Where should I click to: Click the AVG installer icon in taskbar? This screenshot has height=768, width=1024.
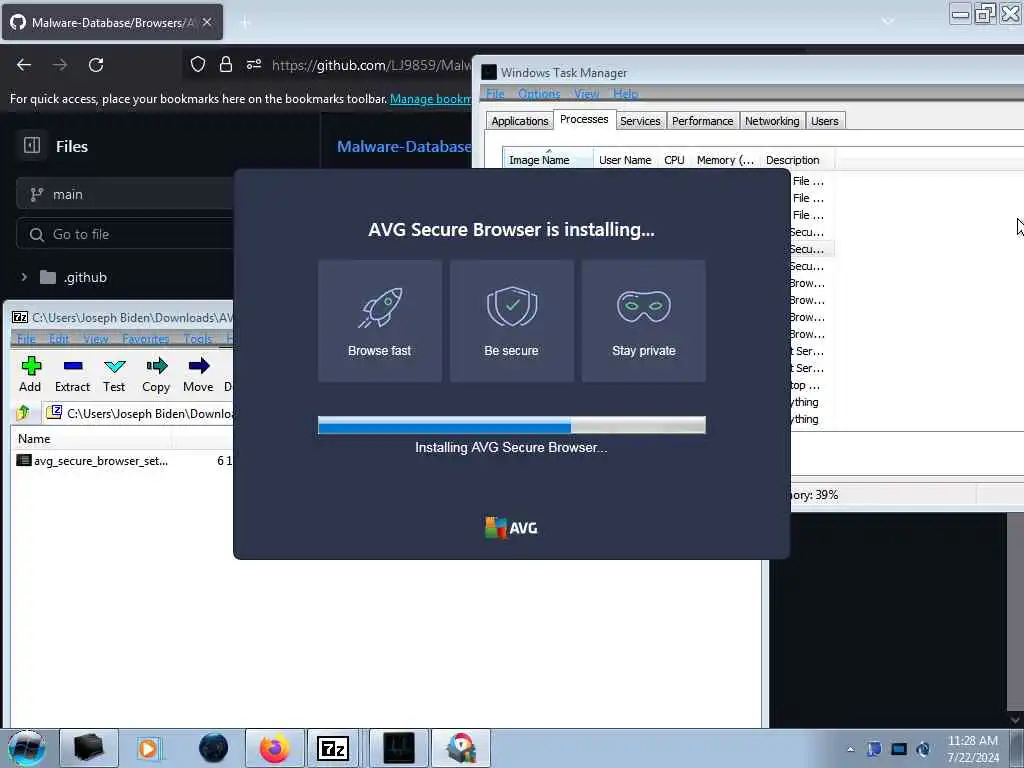[461, 748]
